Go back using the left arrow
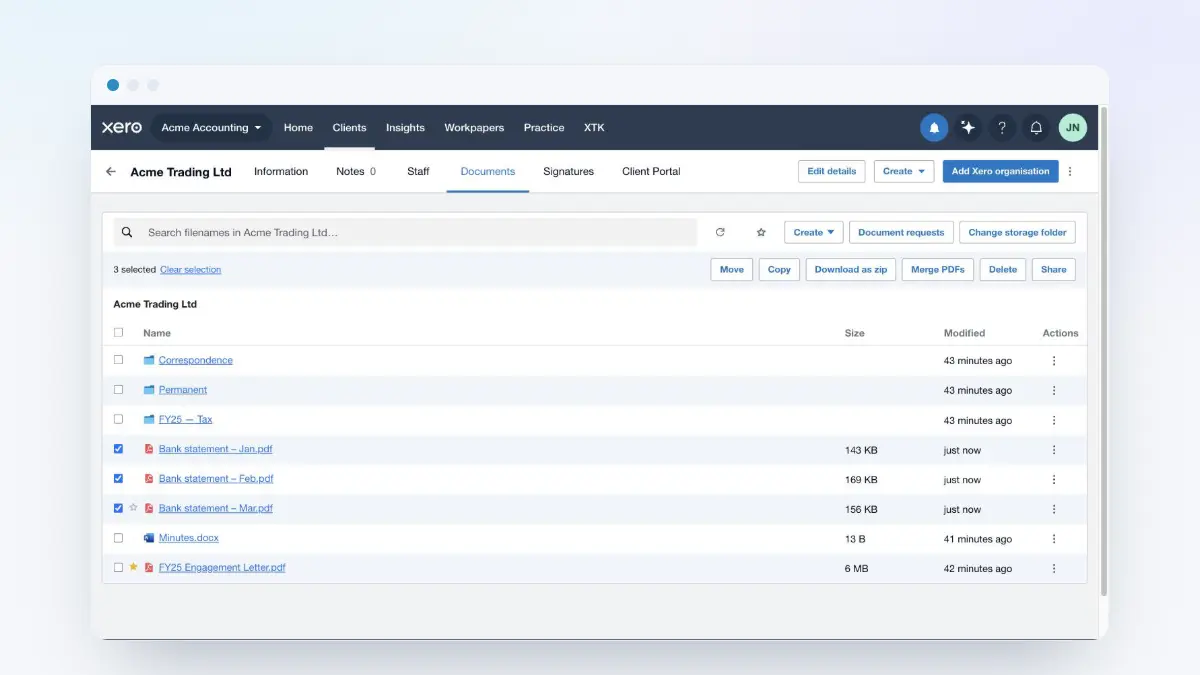The image size is (1200, 675). click(111, 172)
